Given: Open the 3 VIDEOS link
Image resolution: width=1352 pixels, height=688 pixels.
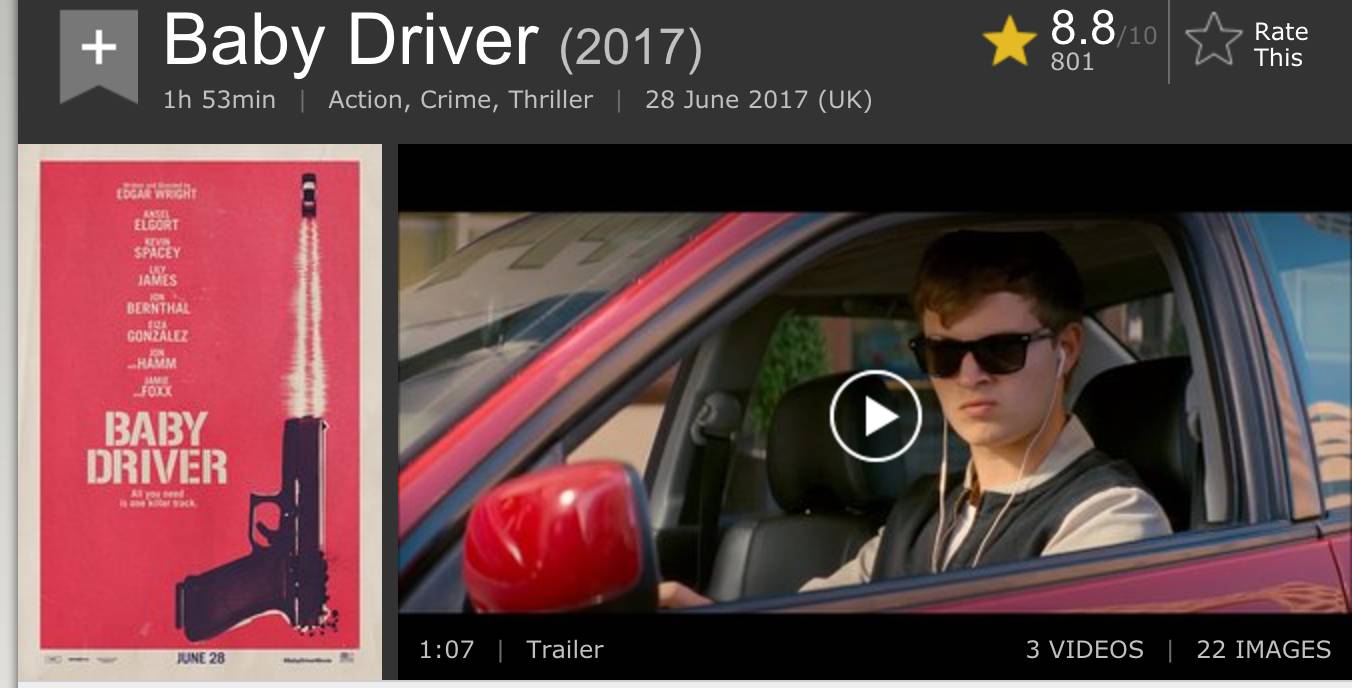Looking at the screenshot, I should tap(1084, 649).
